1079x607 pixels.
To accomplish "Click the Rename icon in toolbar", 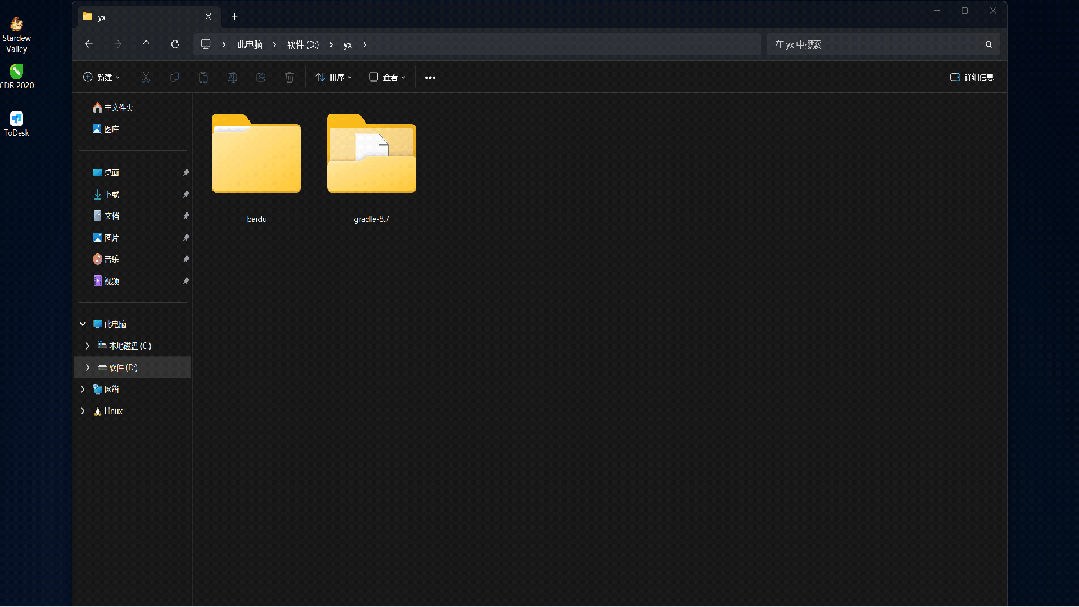I will point(233,77).
